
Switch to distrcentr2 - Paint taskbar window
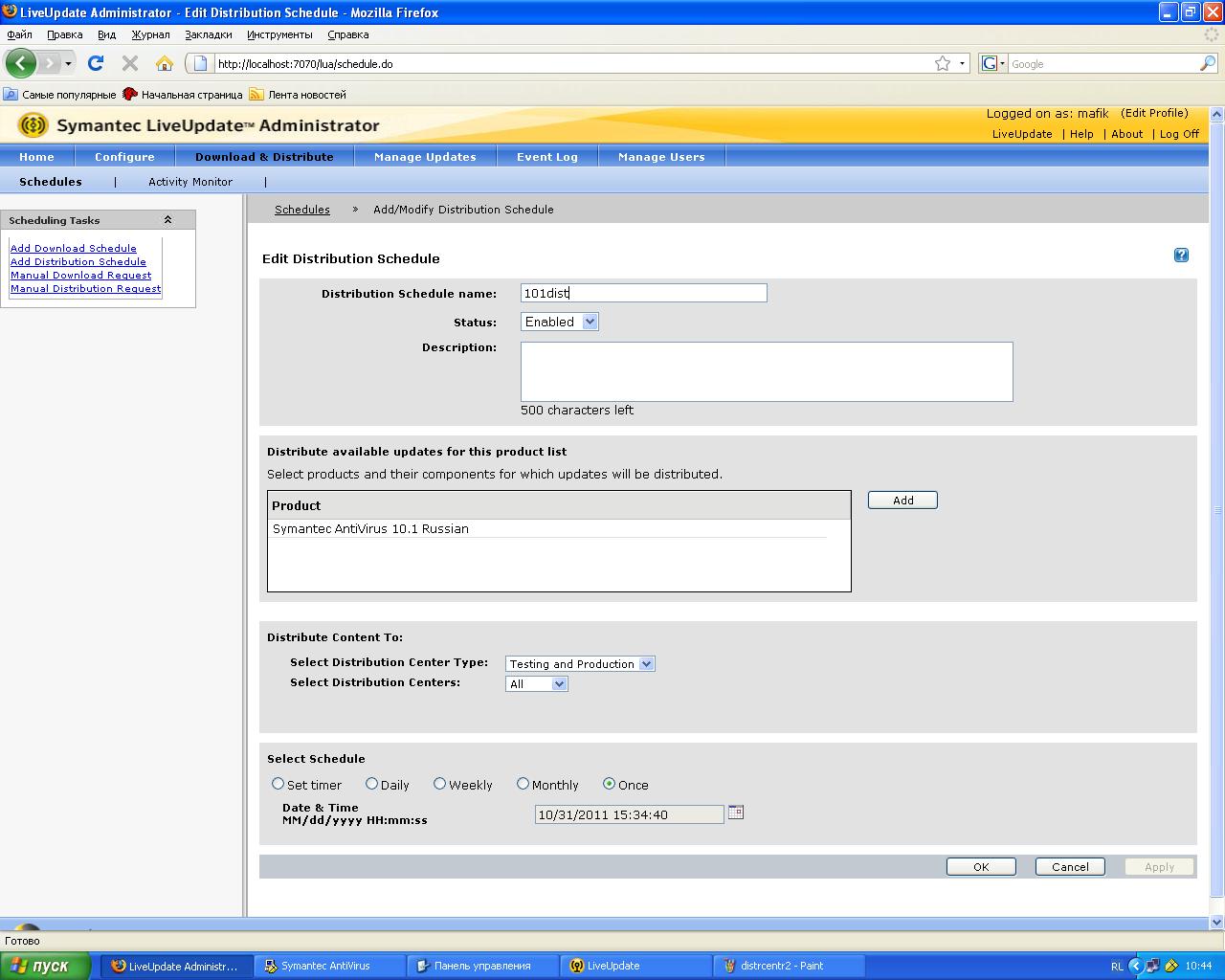(790, 966)
